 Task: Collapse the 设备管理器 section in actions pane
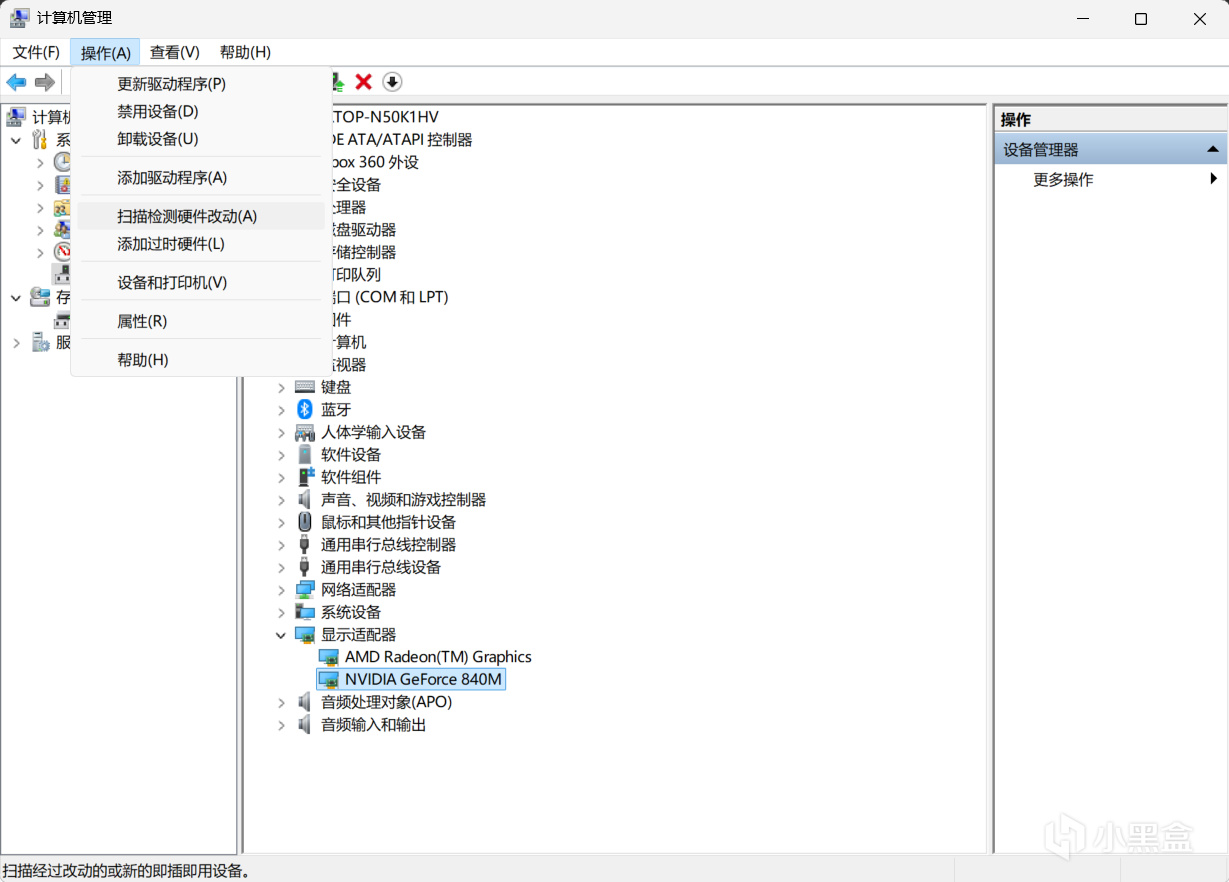(x=1212, y=150)
